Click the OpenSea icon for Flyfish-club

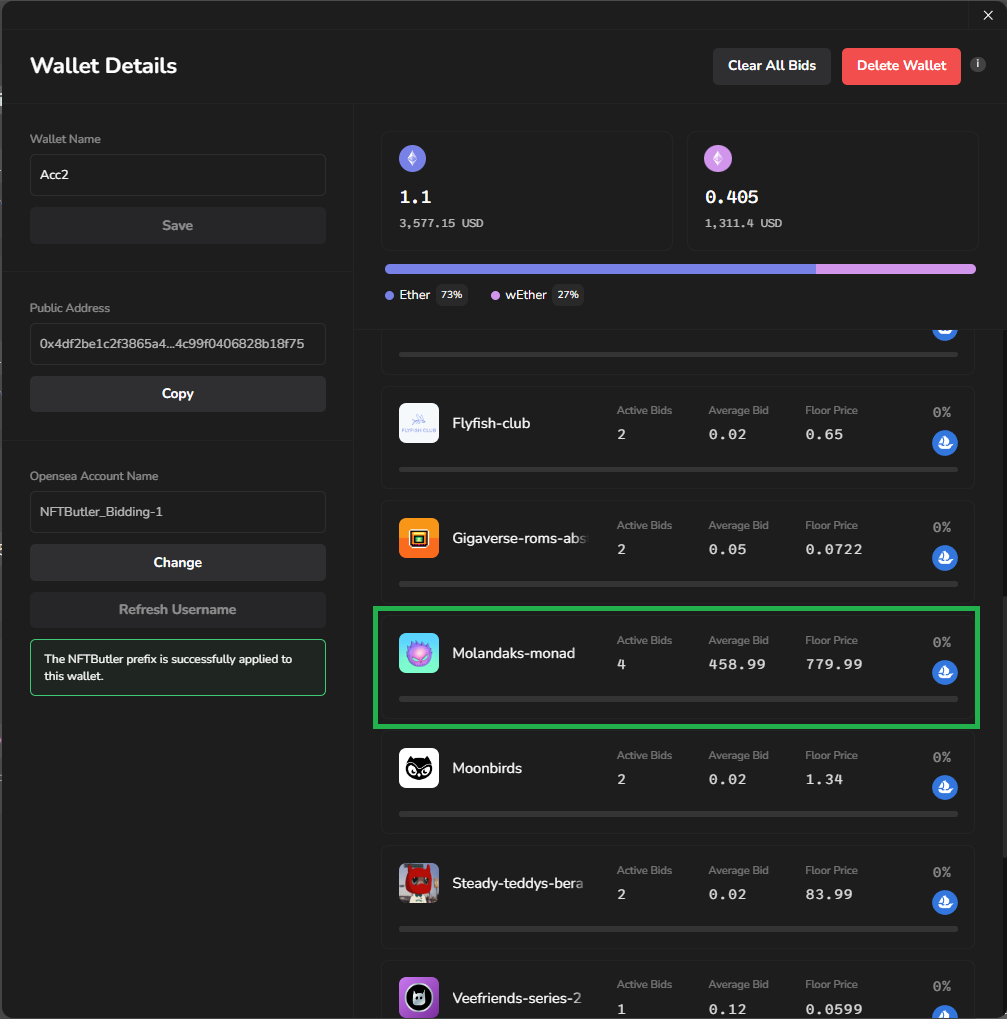point(944,442)
